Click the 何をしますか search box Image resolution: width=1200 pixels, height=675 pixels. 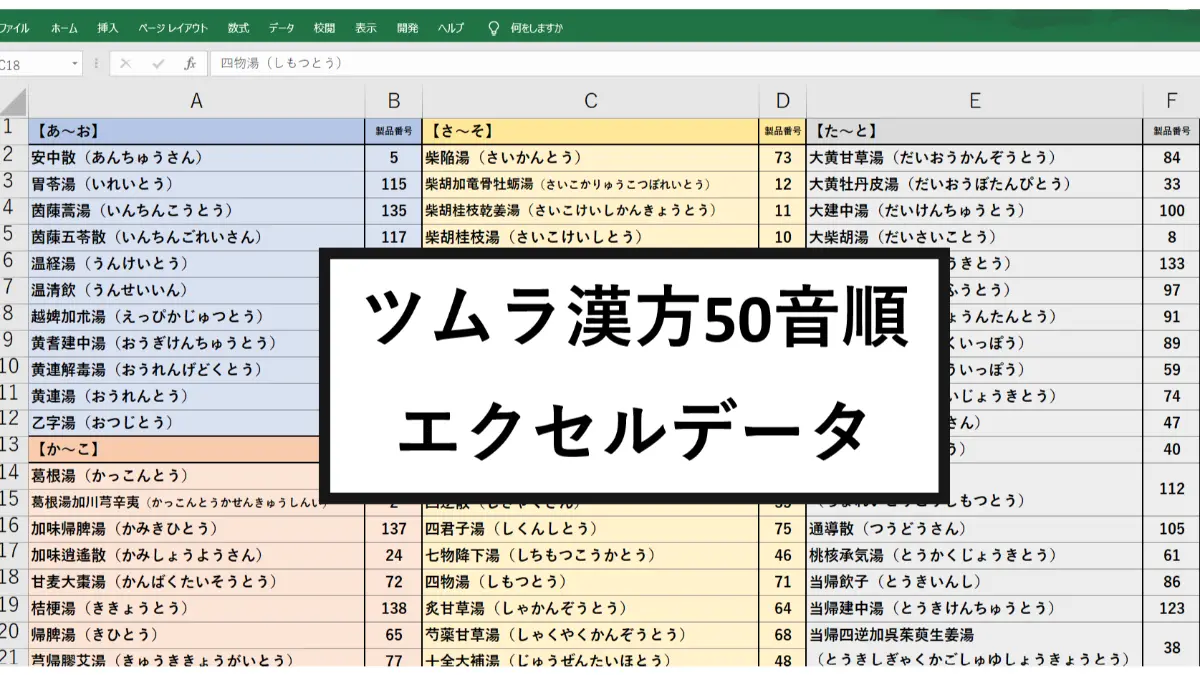coord(537,29)
